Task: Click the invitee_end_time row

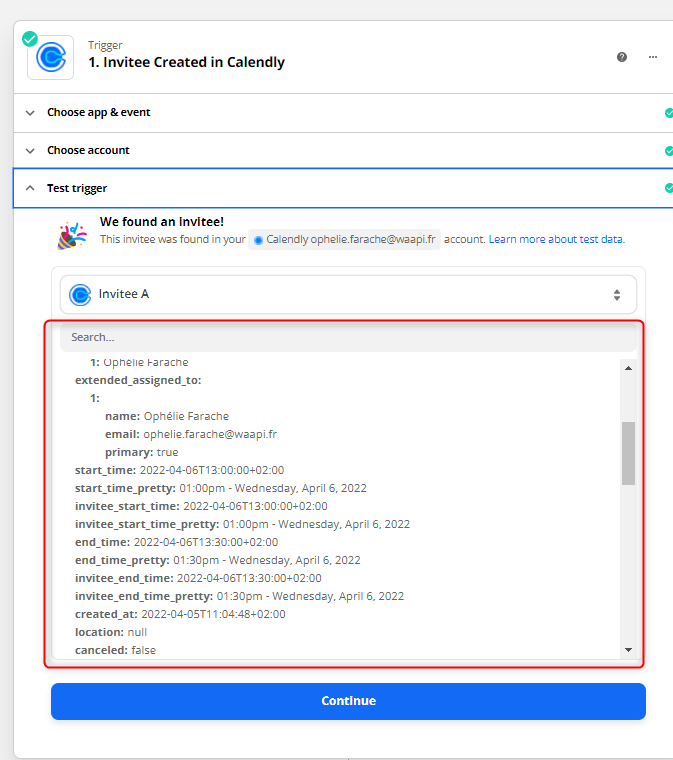Action: [x=198, y=578]
